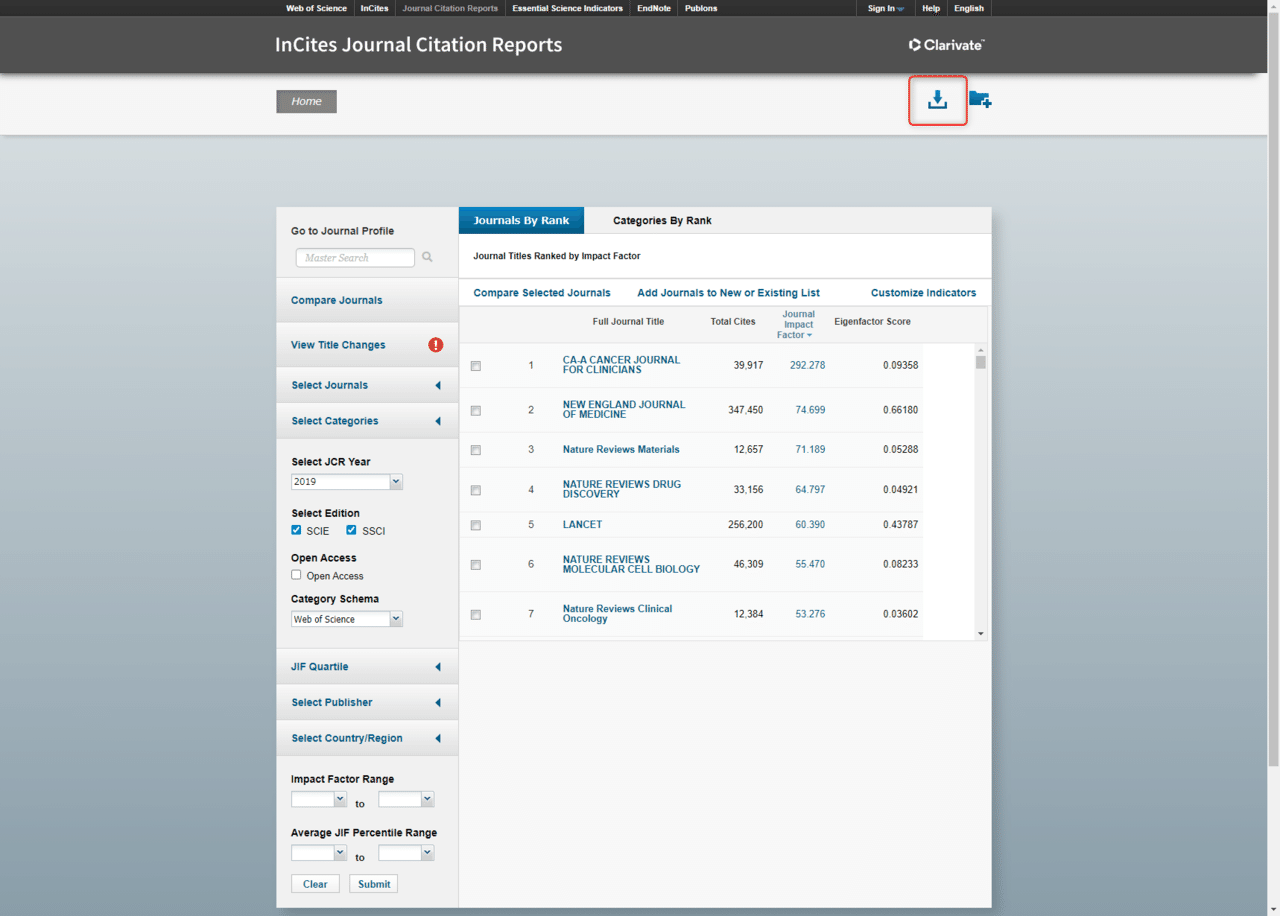Viewport: 1280px width, 916px height.
Task: Tick checkbox for Nature Reviews Molecular Cell Biology
Action: click(476, 565)
